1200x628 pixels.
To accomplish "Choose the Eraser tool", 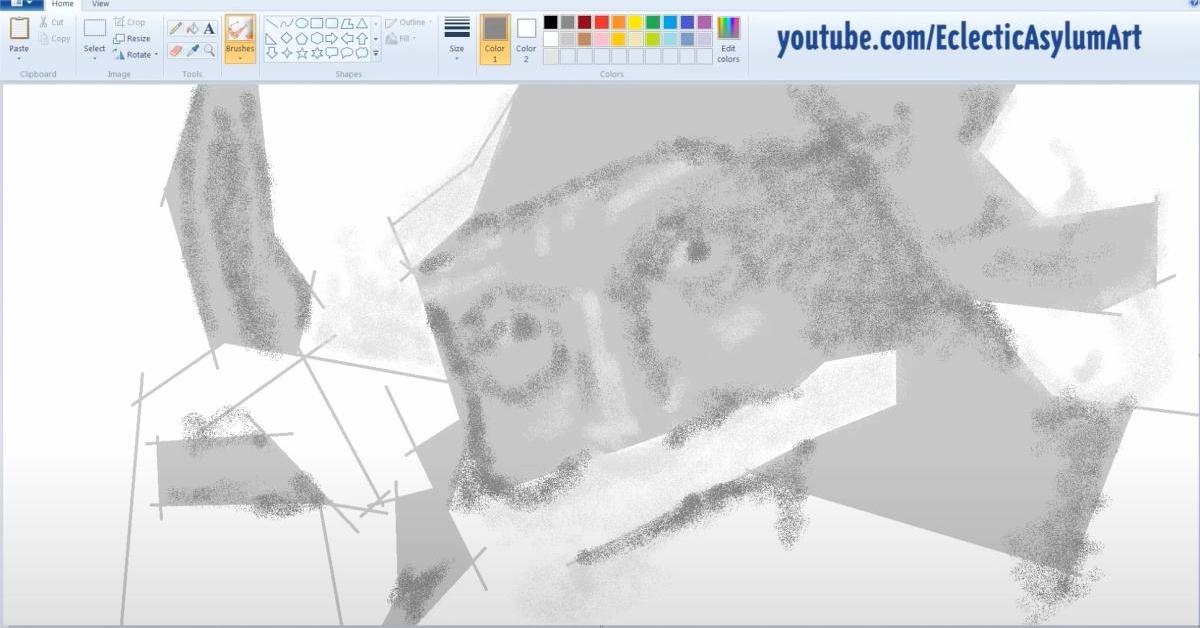I will point(175,50).
